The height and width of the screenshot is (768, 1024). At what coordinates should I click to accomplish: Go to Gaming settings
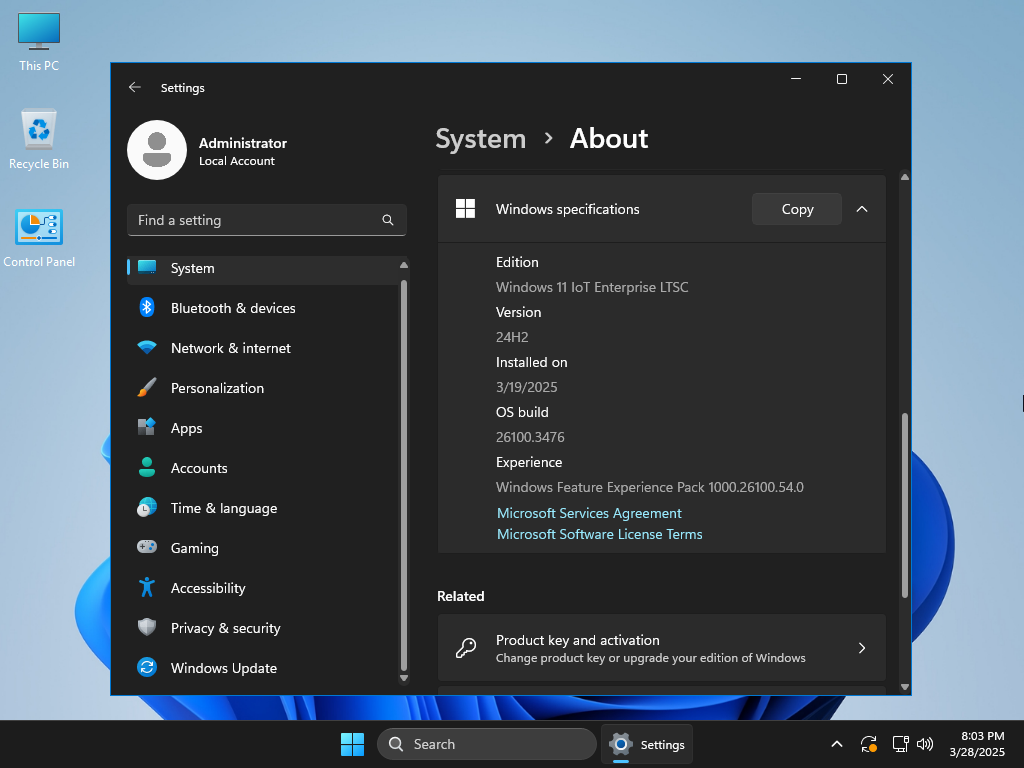pyautogui.click(x=263, y=548)
